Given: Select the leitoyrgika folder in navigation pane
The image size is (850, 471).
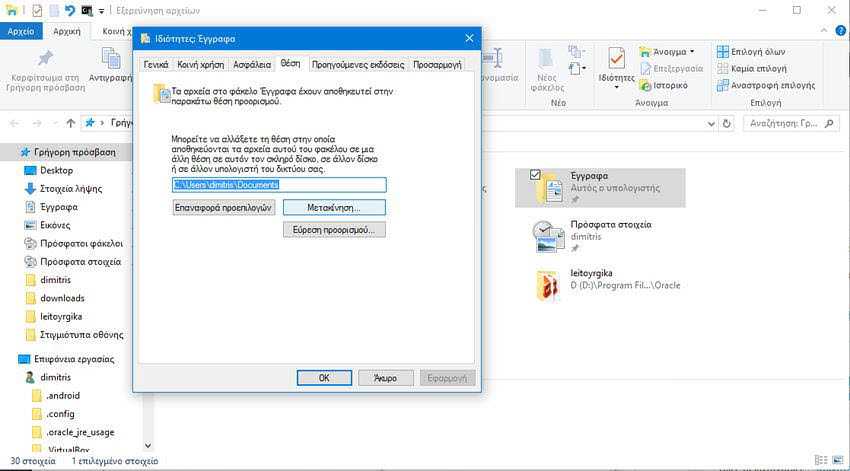Looking at the screenshot, I should click(59, 316).
